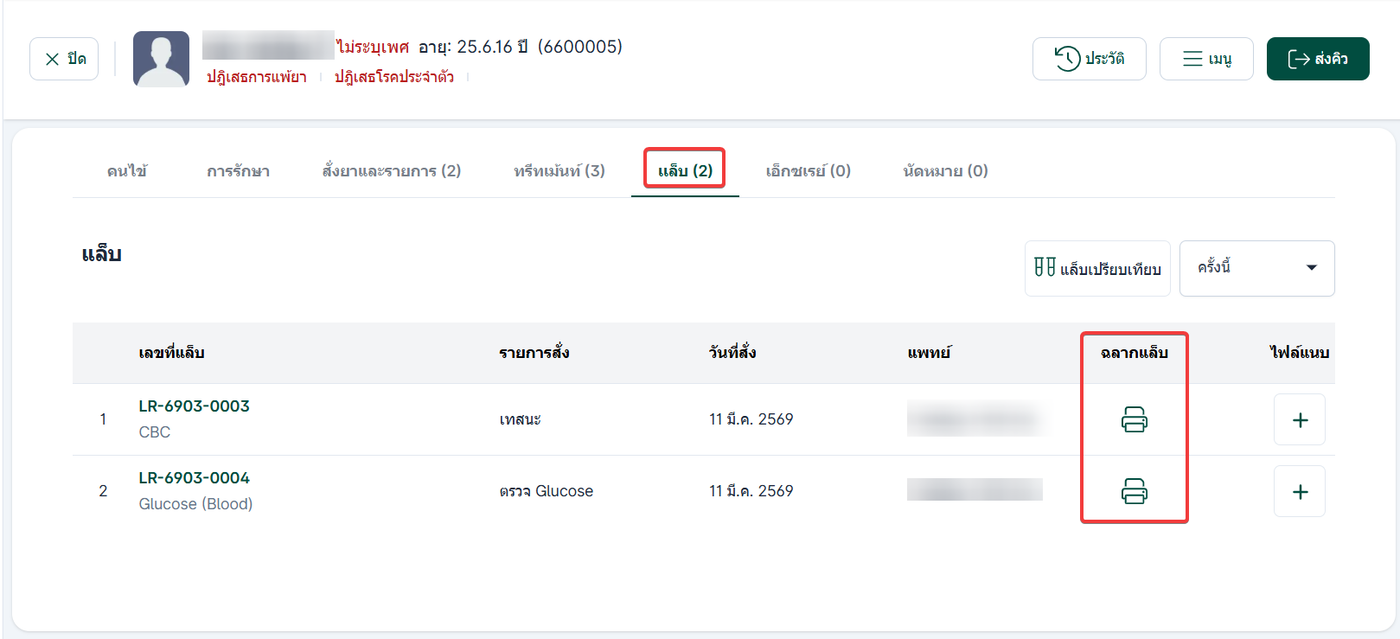Open the เมนู menu button
The image size is (1400, 639).
(1206, 59)
